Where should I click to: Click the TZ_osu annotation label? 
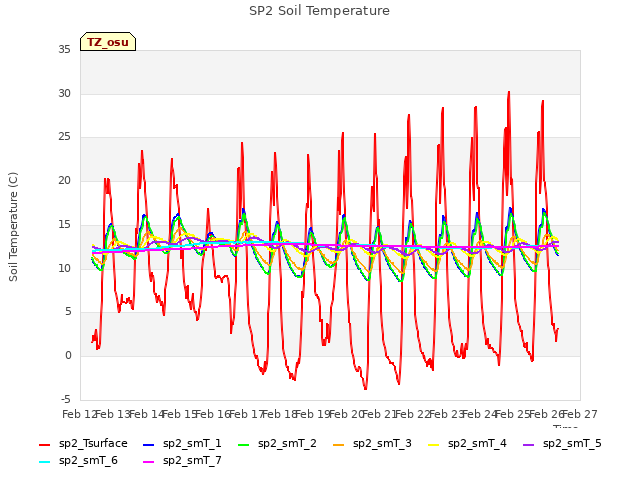click(x=108, y=42)
